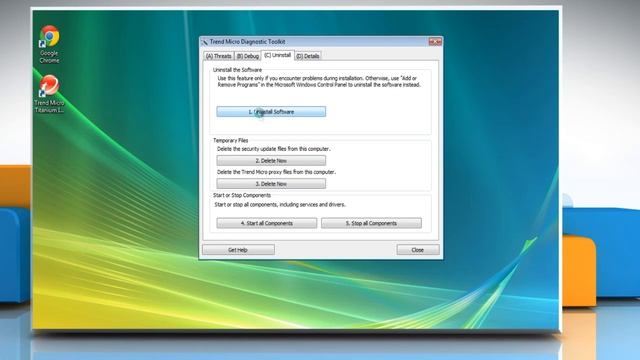Click text 'Start or stop all components, including services and drivers.'
This screenshot has width=640, height=360.
click(280, 204)
